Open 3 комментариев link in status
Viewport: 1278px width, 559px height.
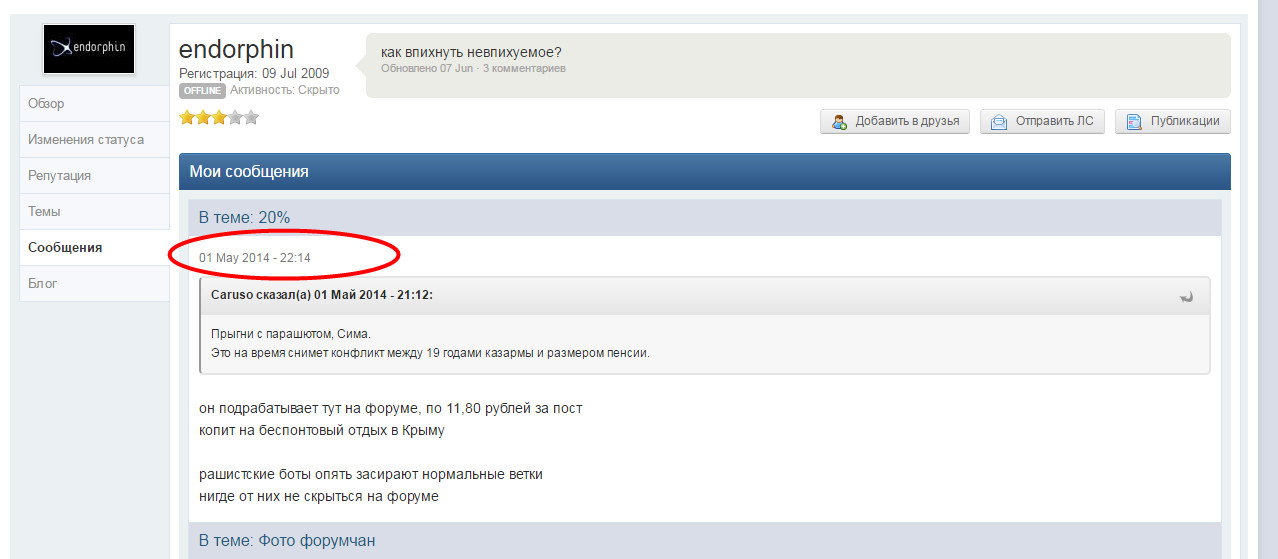coord(524,69)
